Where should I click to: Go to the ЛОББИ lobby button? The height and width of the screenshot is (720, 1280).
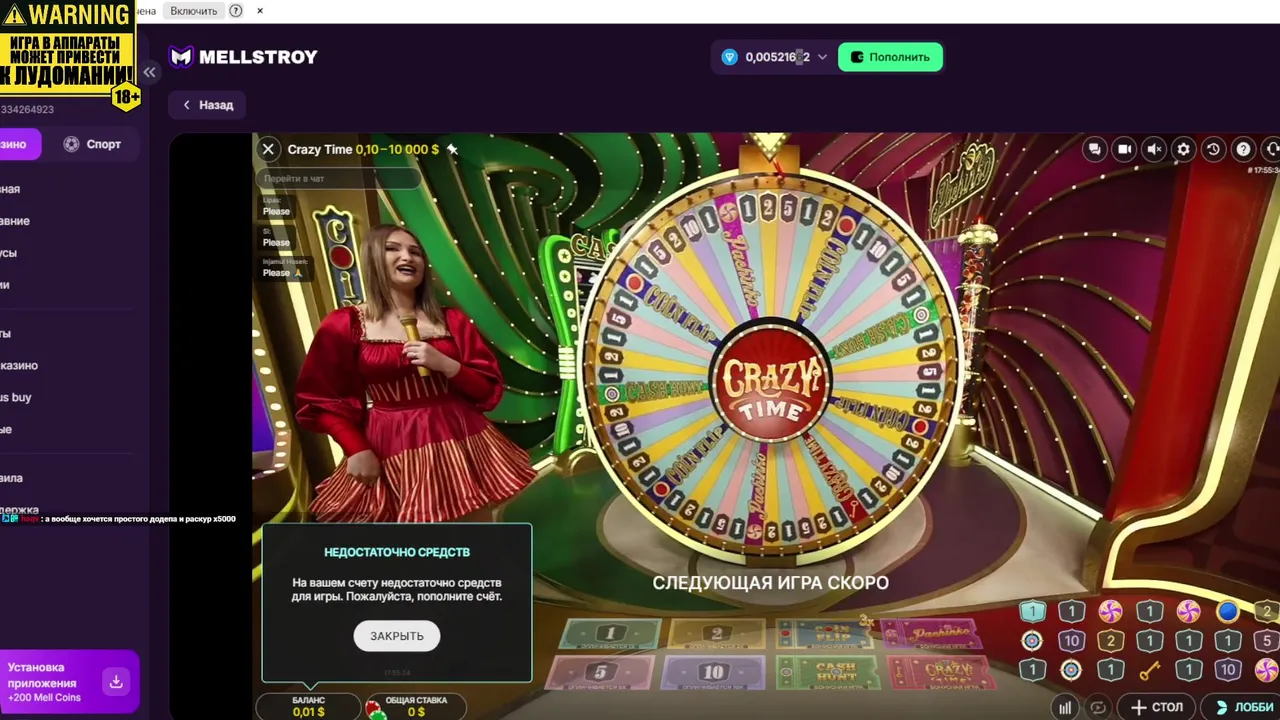1243,707
